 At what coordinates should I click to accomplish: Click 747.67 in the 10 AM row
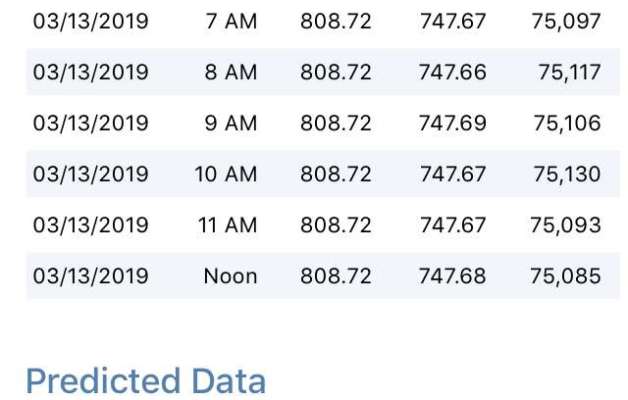tap(453, 174)
